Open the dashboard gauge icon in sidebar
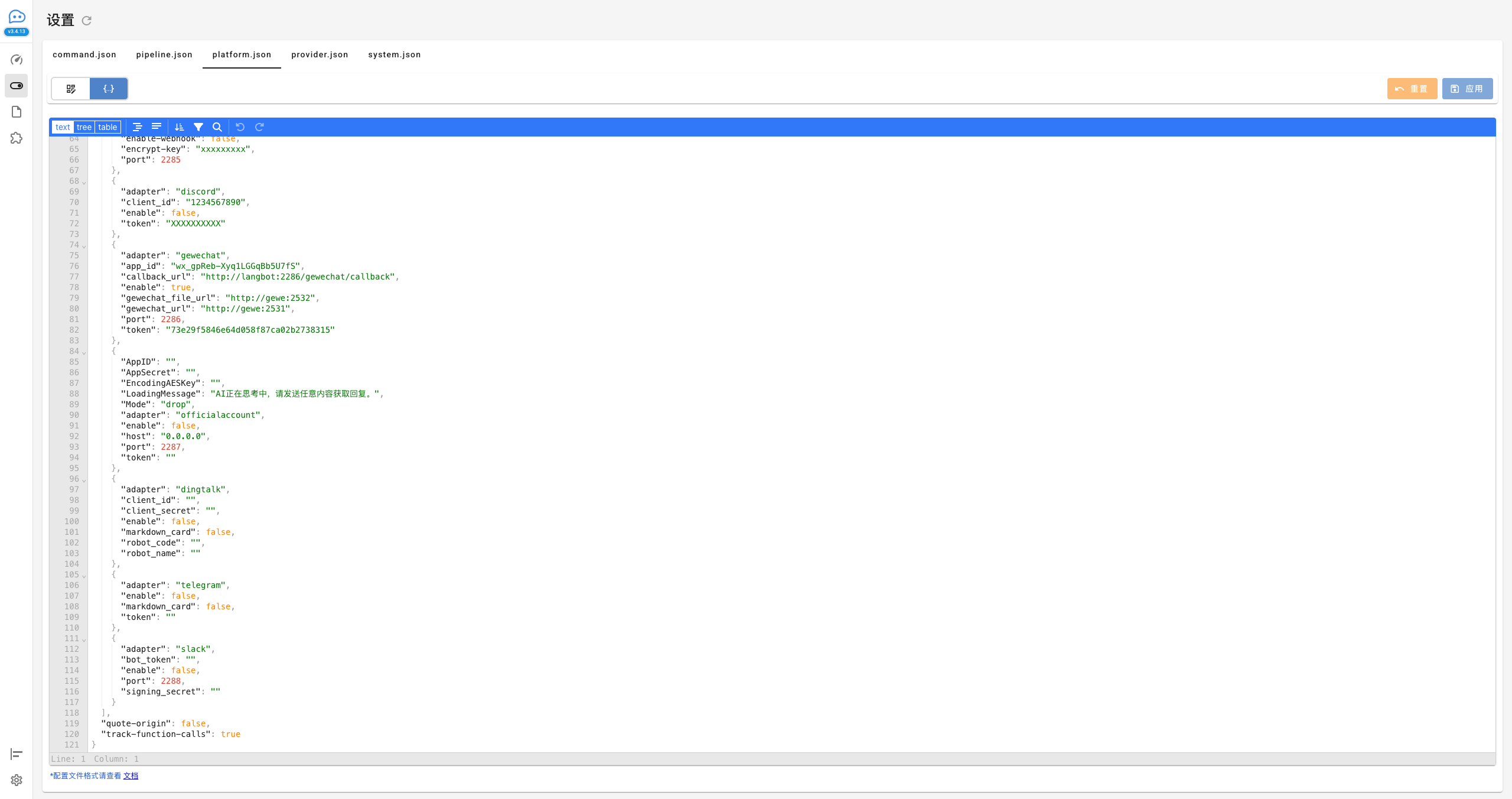 tap(17, 60)
